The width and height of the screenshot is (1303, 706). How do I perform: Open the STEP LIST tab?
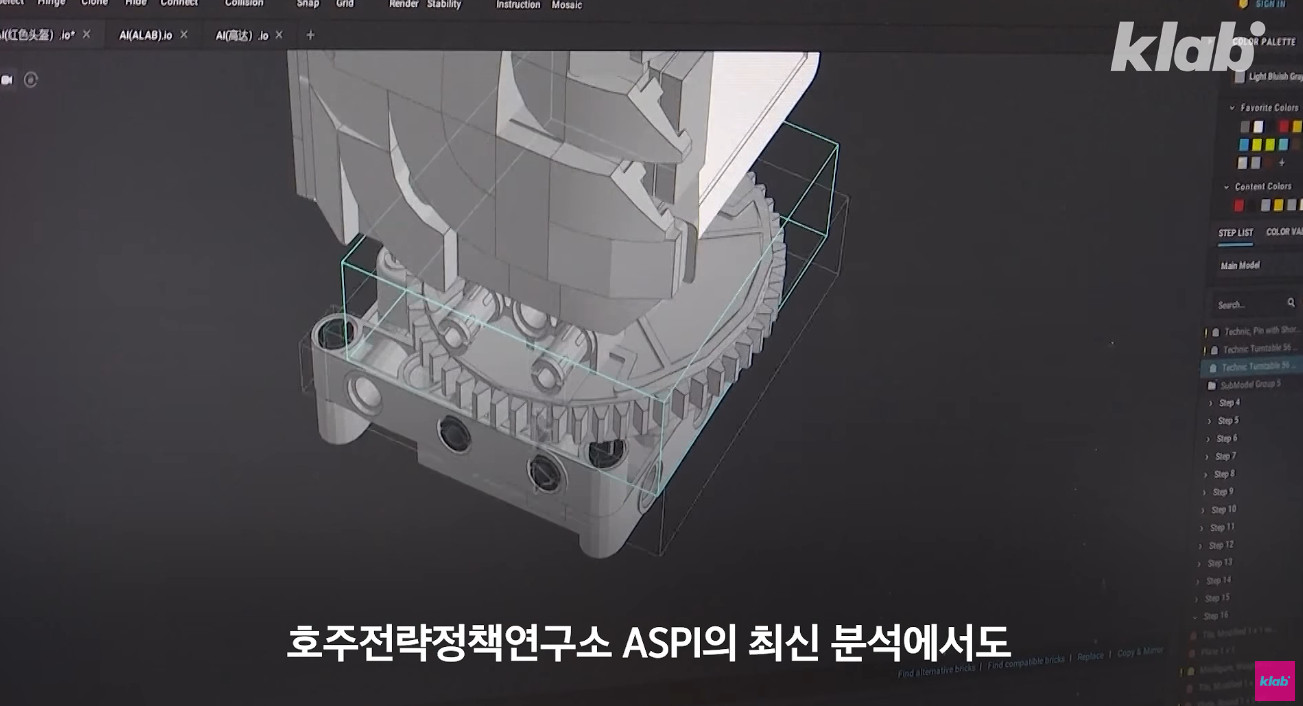pyautogui.click(x=1235, y=233)
